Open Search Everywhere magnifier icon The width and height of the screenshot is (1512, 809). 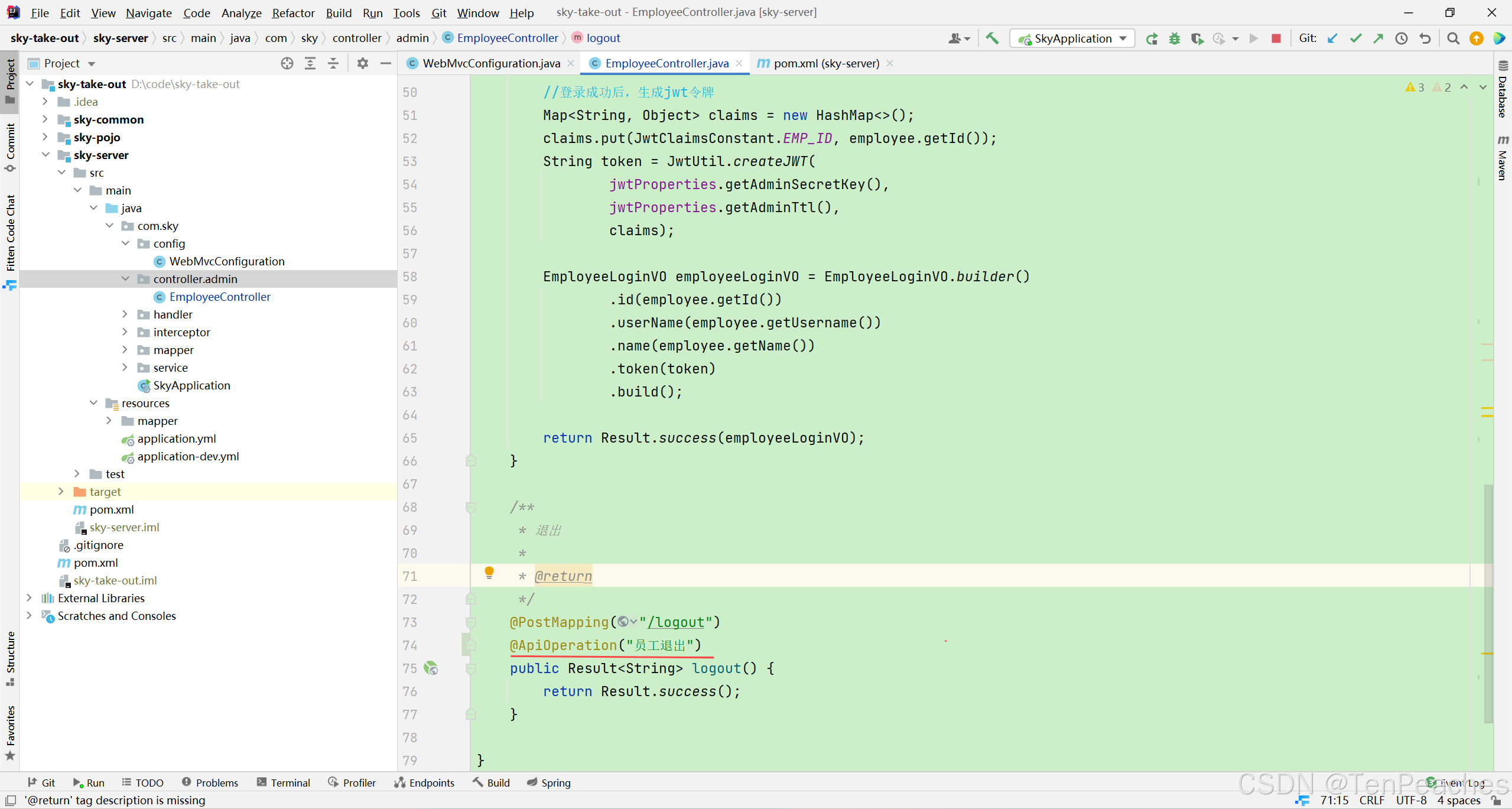1453,38
